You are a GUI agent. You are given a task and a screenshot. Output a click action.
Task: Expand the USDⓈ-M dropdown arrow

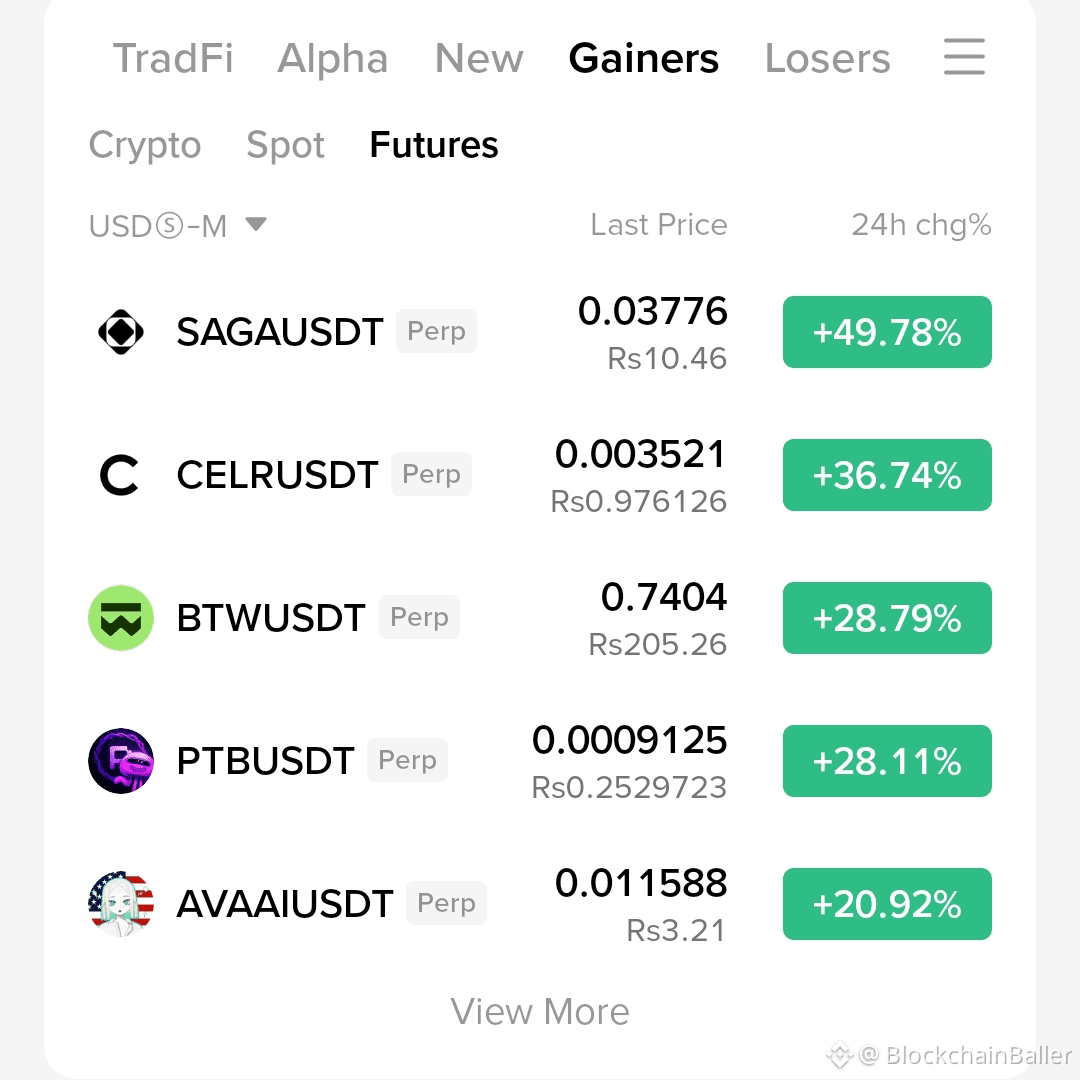pos(256,225)
